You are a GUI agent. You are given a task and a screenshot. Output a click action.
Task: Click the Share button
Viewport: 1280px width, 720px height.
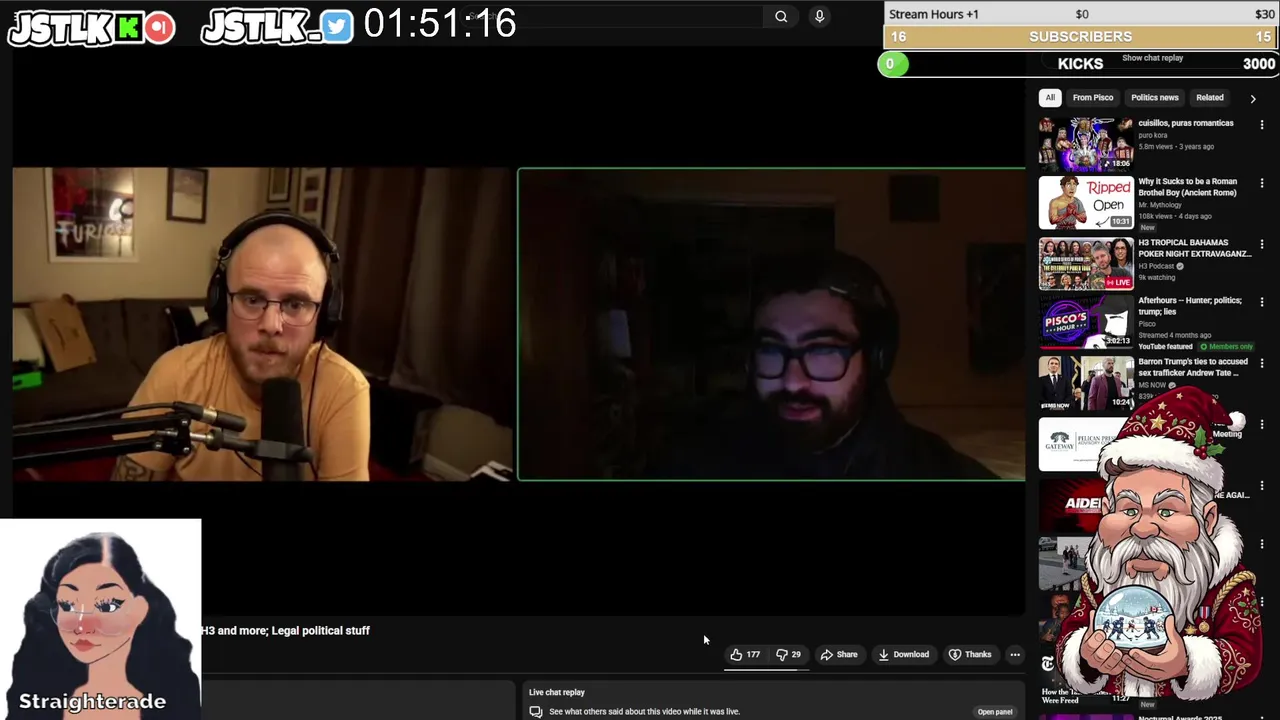839,655
